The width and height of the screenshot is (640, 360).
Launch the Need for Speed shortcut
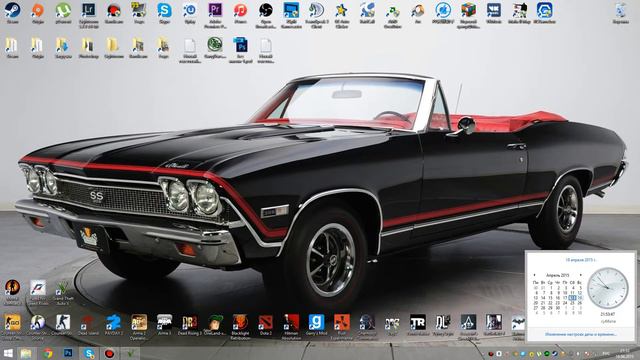click(38, 292)
